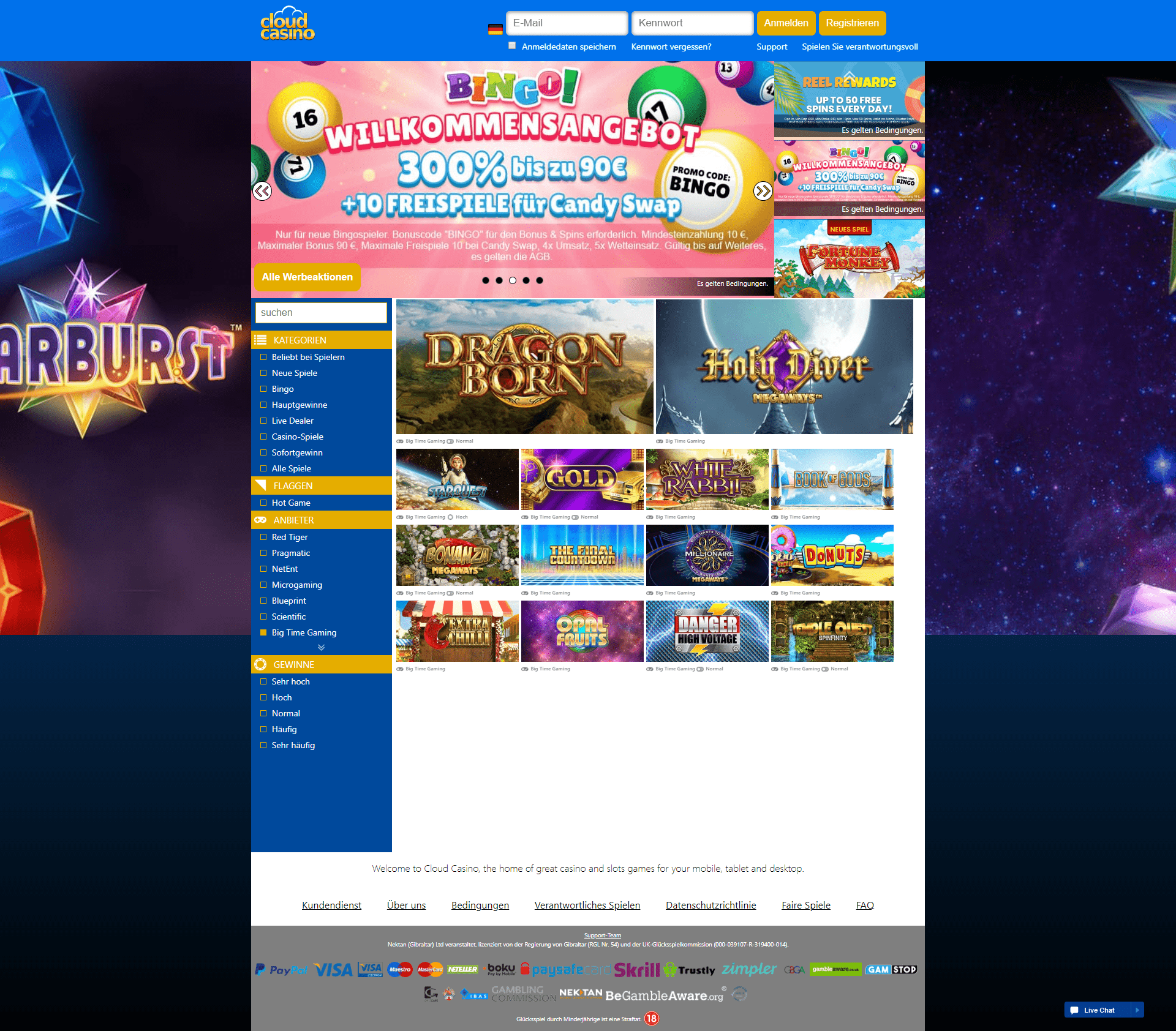The width and height of the screenshot is (1176, 1031).
Task: Open the Support menu link
Action: coord(771,47)
